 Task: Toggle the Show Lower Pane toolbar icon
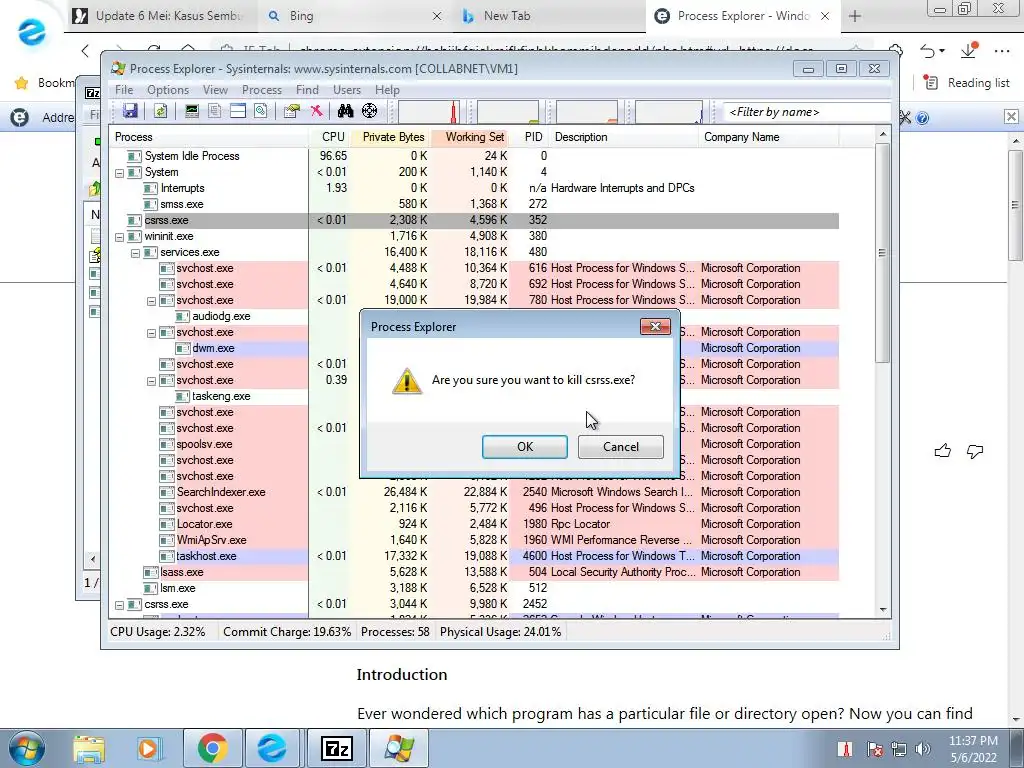point(238,111)
